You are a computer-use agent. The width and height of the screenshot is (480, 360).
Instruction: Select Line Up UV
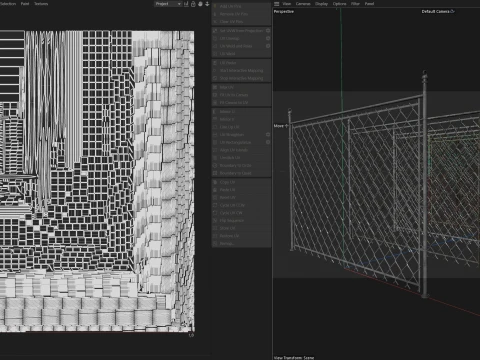(x=241, y=127)
